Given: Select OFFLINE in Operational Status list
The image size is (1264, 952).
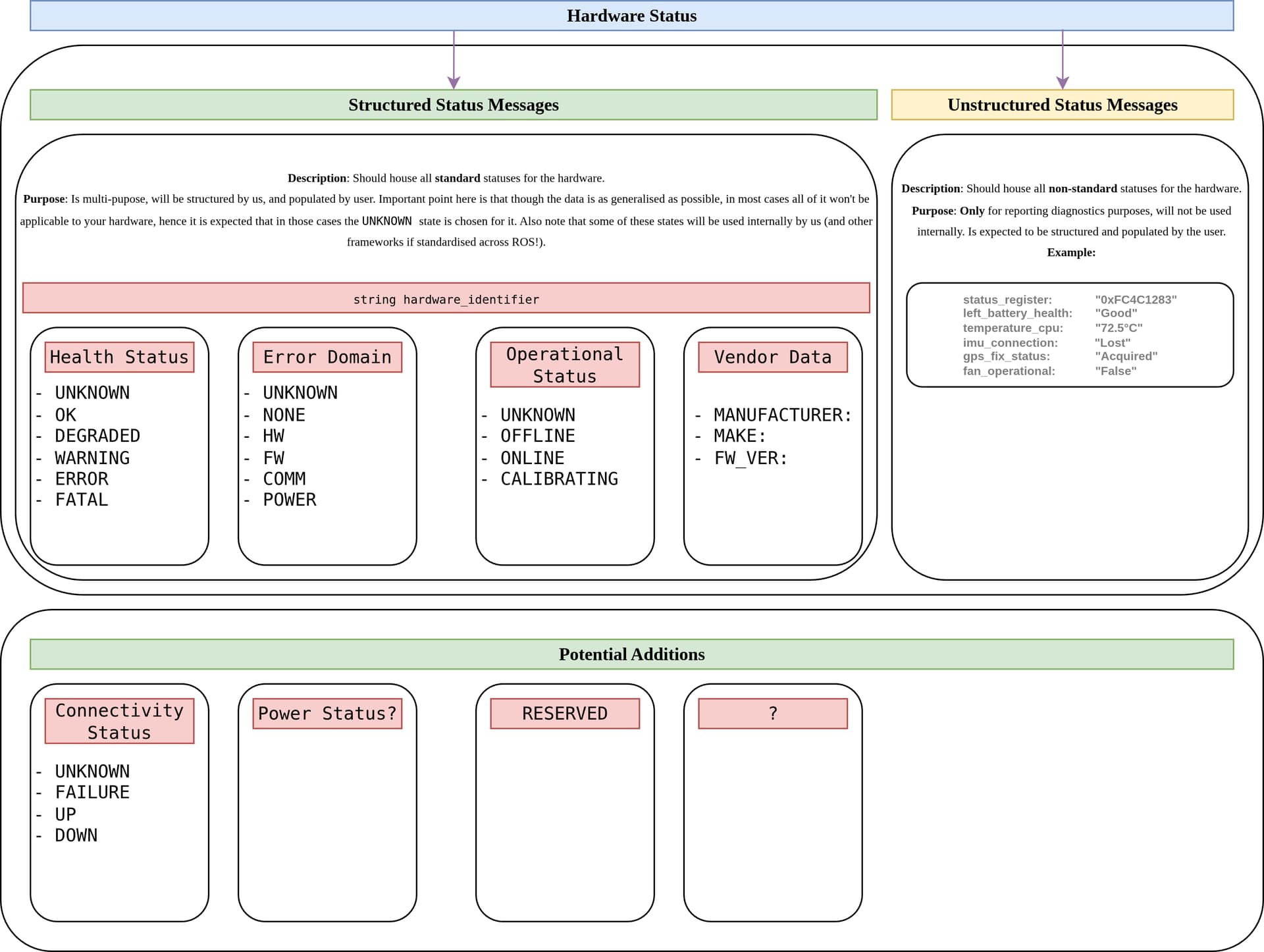Looking at the screenshot, I should point(538,436).
